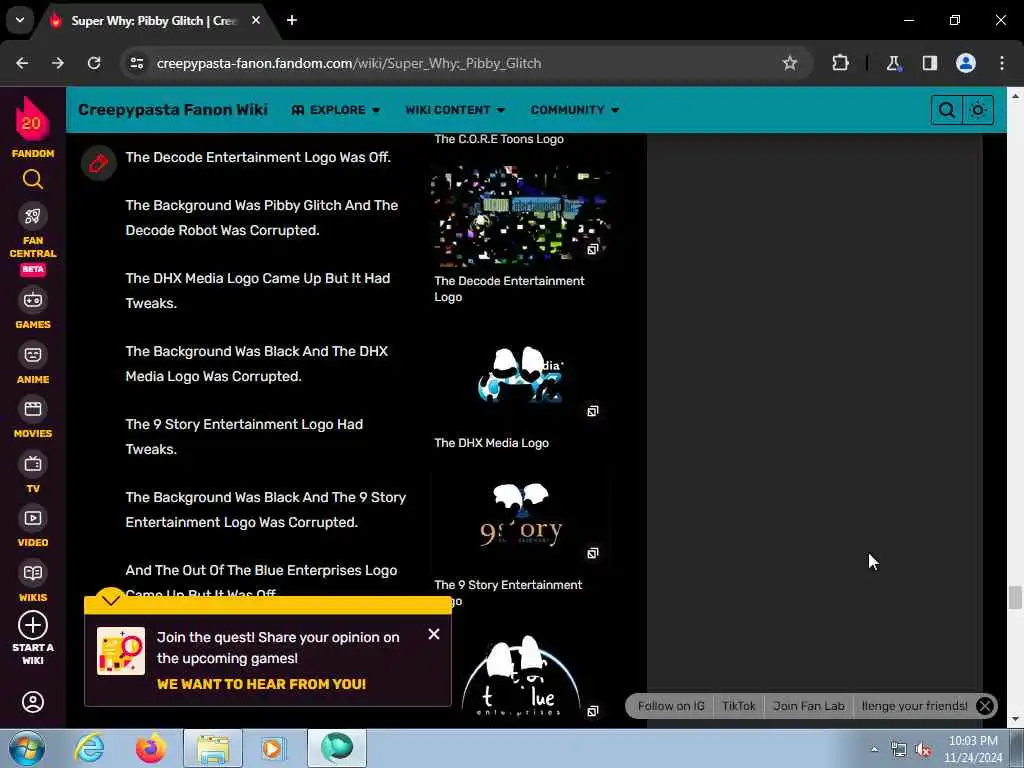
Task: Open media player from taskbar
Action: 273,748
